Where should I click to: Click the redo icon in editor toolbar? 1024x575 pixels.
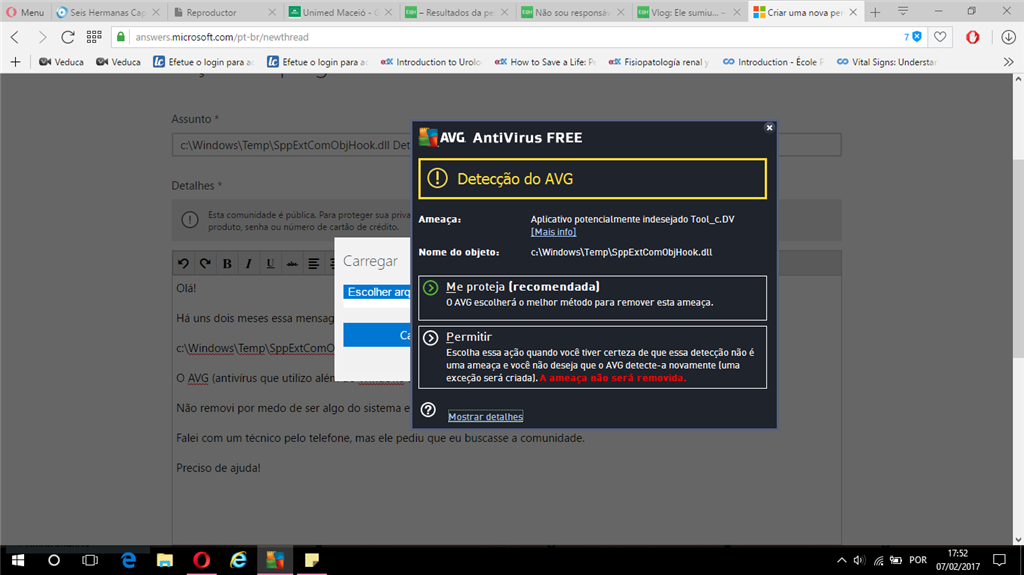click(x=205, y=263)
